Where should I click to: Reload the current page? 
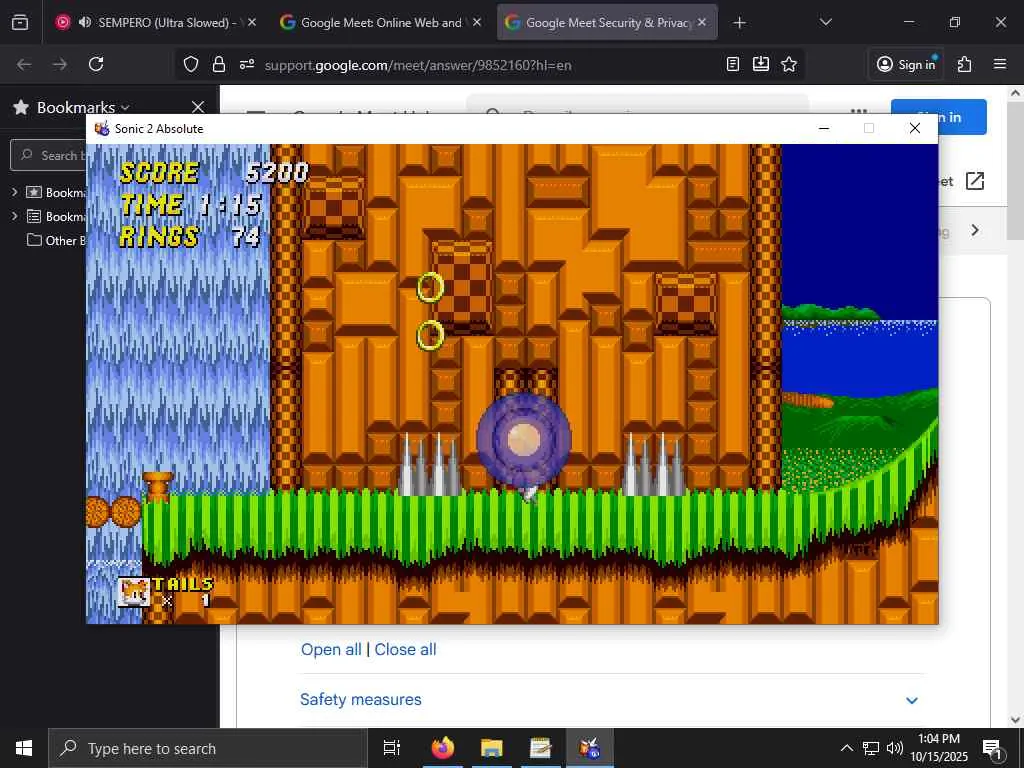coord(96,64)
